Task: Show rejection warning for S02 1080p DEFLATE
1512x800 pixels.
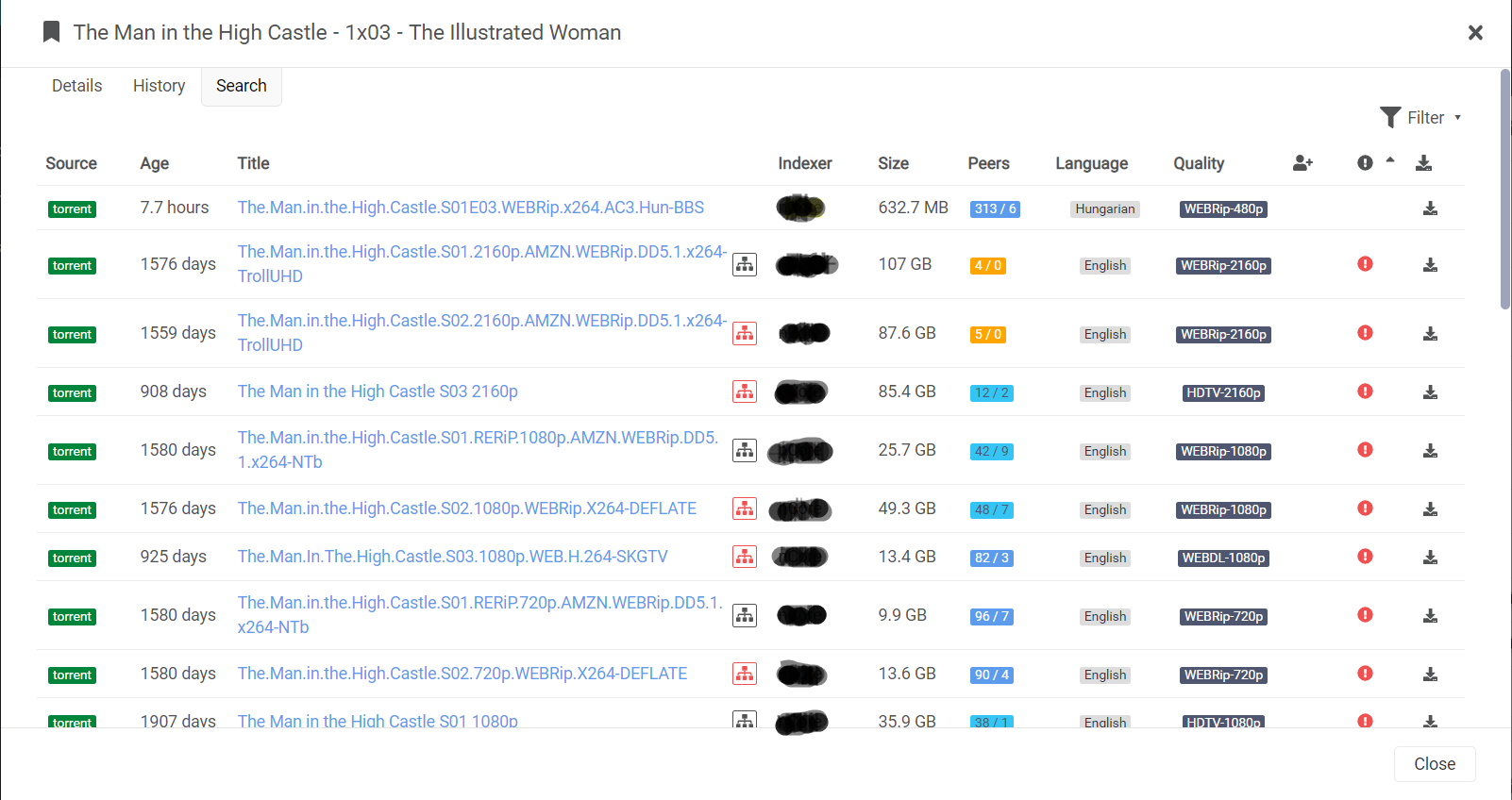Action: coord(1365,508)
